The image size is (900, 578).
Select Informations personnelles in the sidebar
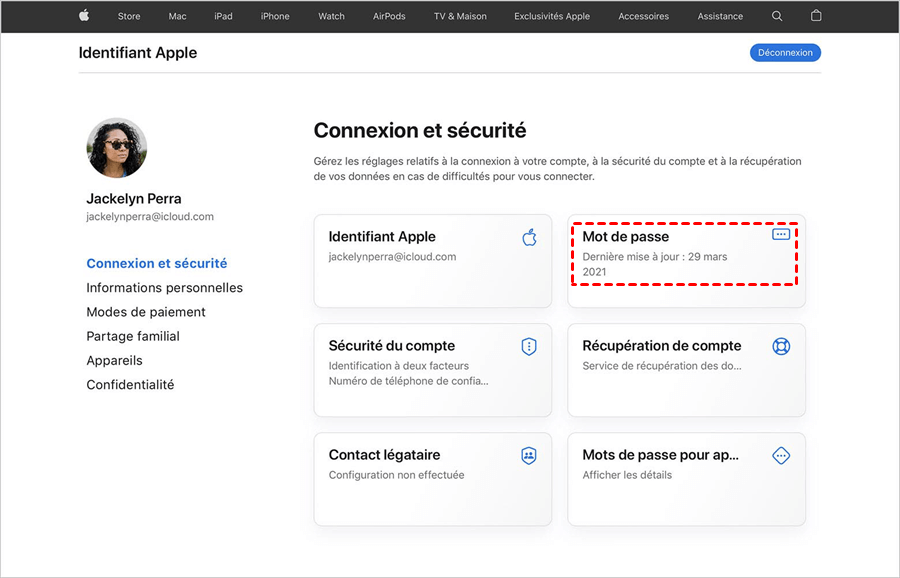[x=164, y=288]
